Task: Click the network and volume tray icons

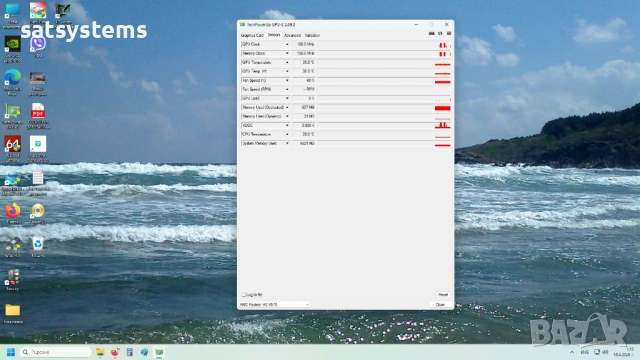Action: (x=601, y=352)
